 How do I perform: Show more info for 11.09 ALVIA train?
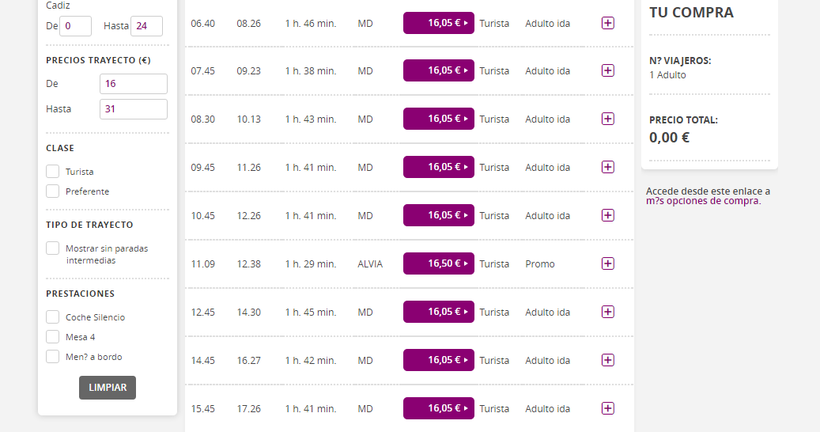pyautogui.click(x=607, y=264)
